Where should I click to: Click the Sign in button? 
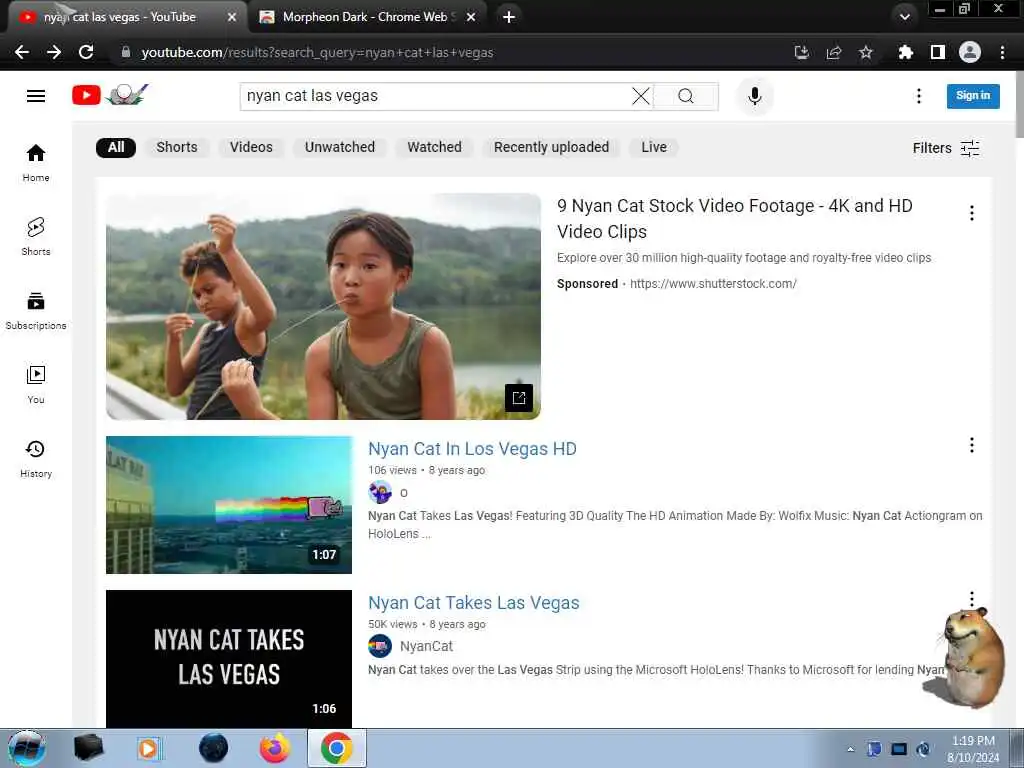click(x=973, y=96)
